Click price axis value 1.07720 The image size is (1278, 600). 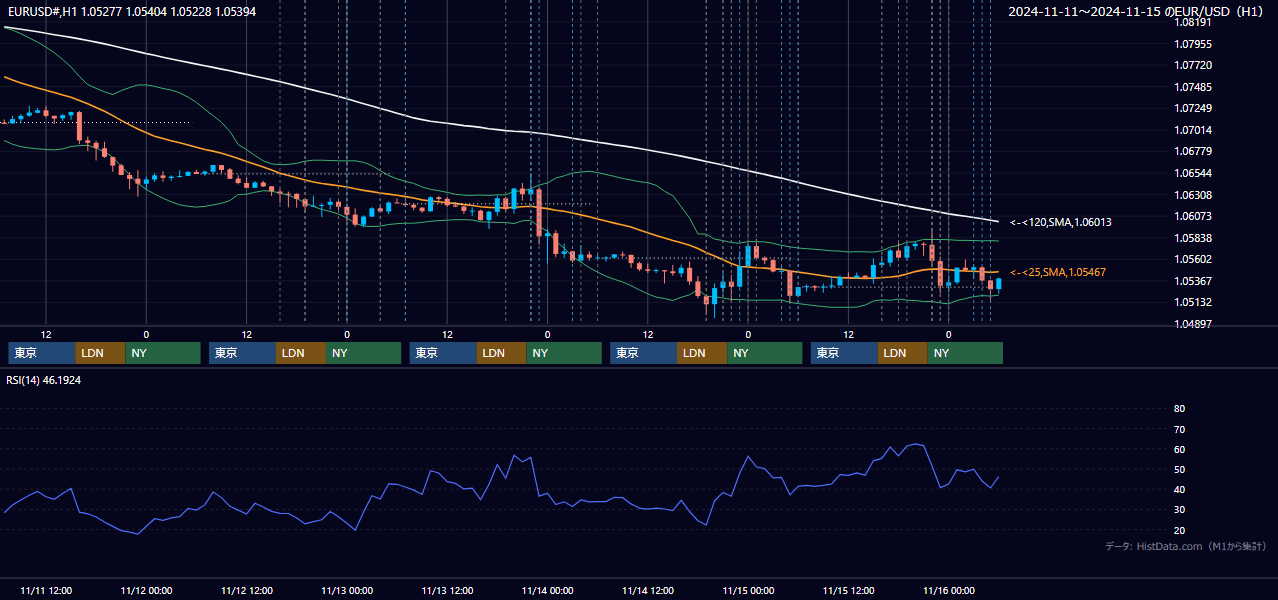(1193, 65)
